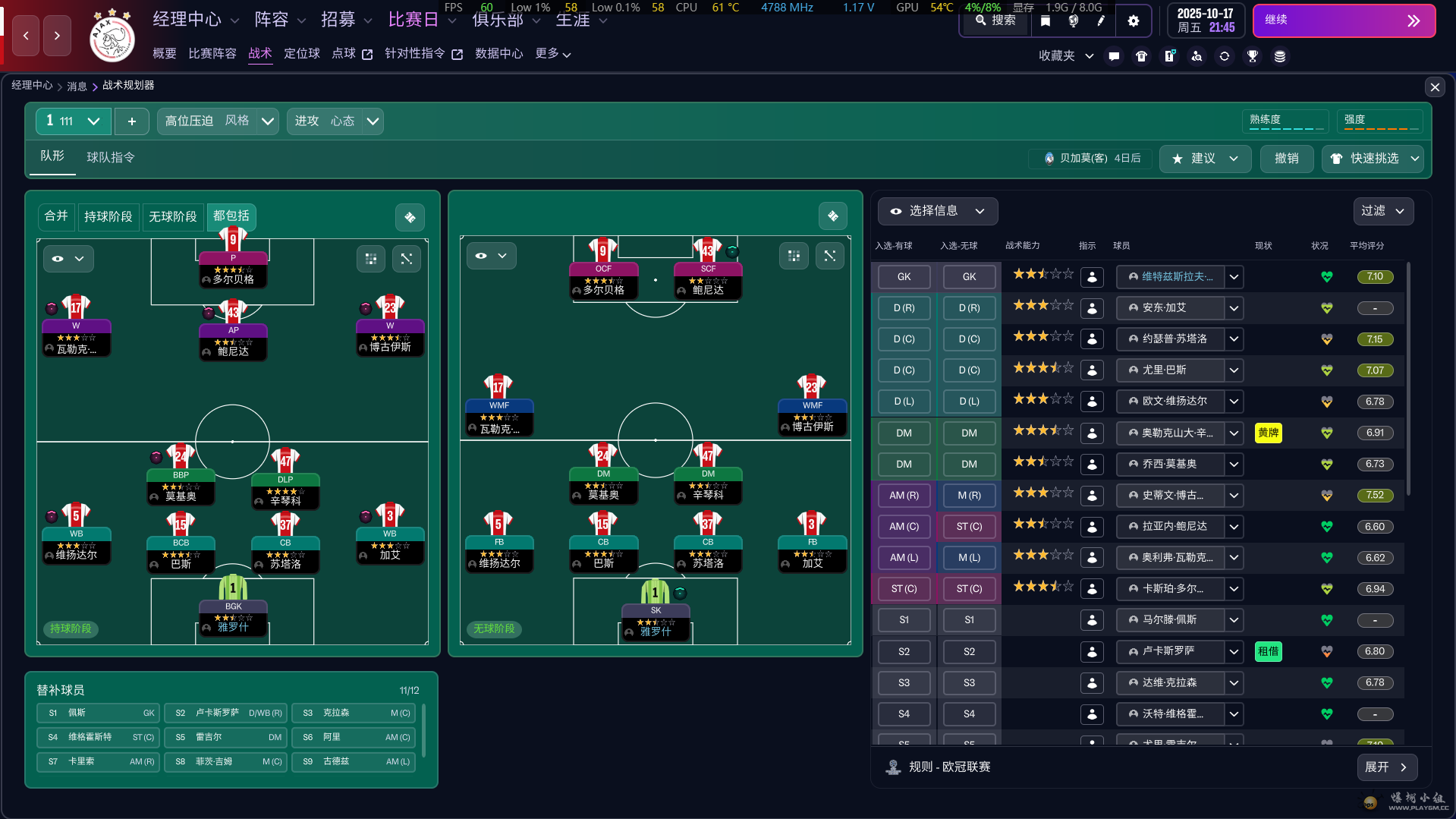Click the chat bubble icon in favorites row
The image size is (1456, 819).
[1114, 56]
